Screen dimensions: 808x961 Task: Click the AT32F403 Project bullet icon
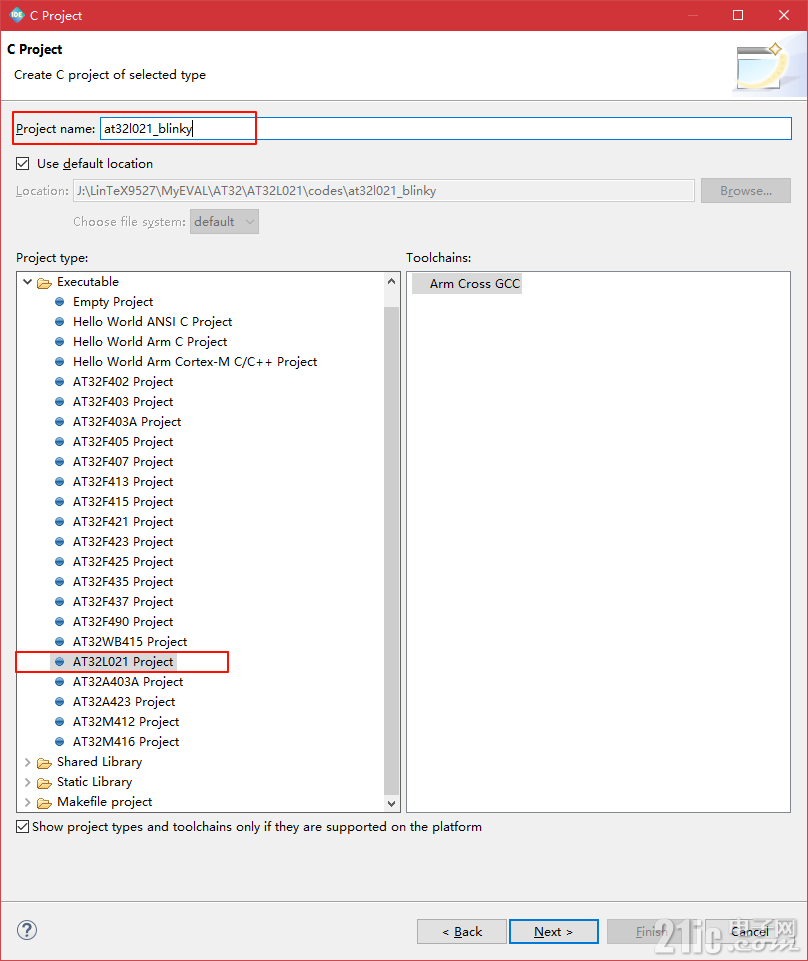tap(59, 401)
